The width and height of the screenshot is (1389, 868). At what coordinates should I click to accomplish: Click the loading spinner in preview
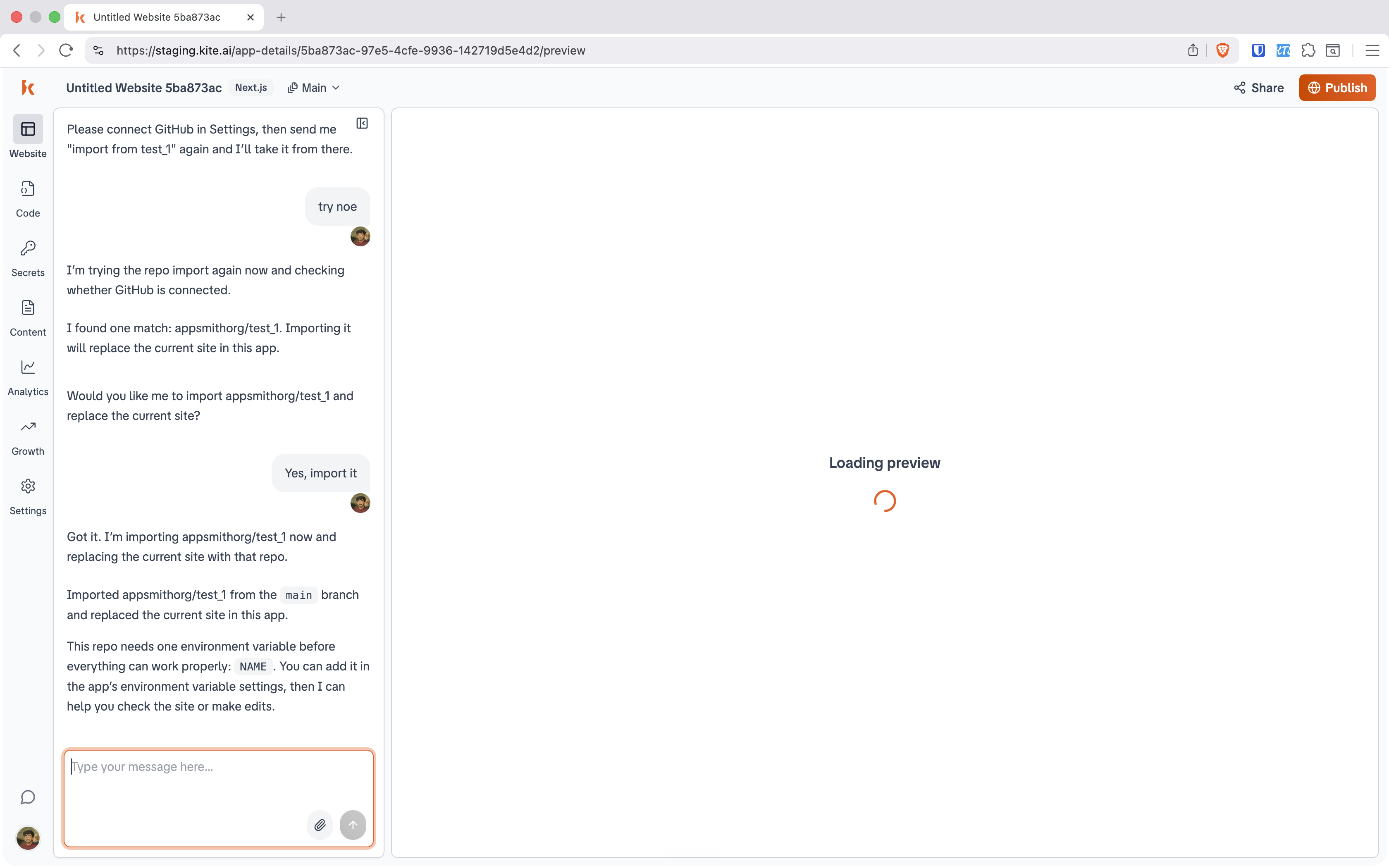coord(885,501)
